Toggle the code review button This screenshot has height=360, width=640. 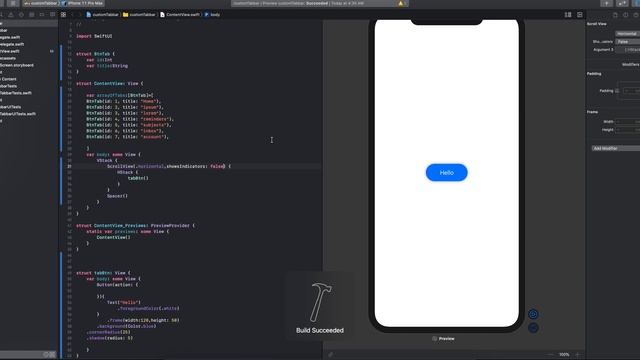[x=622, y=3]
